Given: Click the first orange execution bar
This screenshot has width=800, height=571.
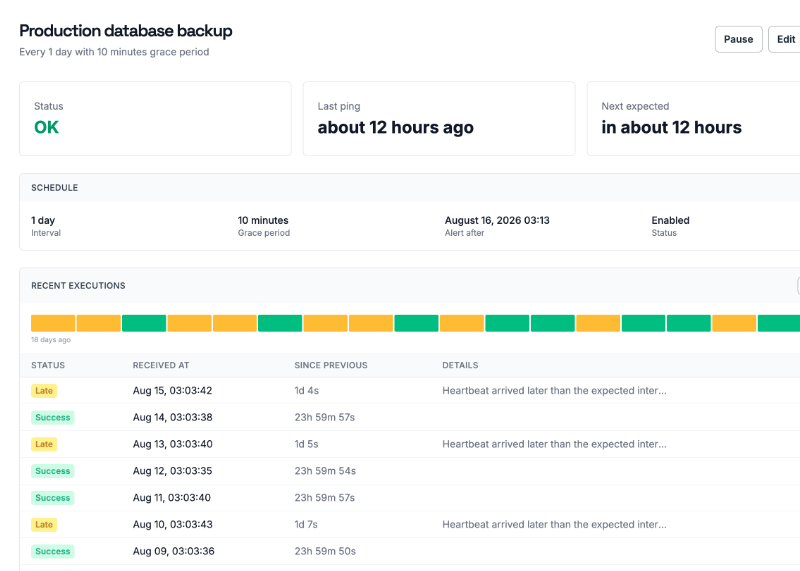Looking at the screenshot, I should (x=53, y=323).
